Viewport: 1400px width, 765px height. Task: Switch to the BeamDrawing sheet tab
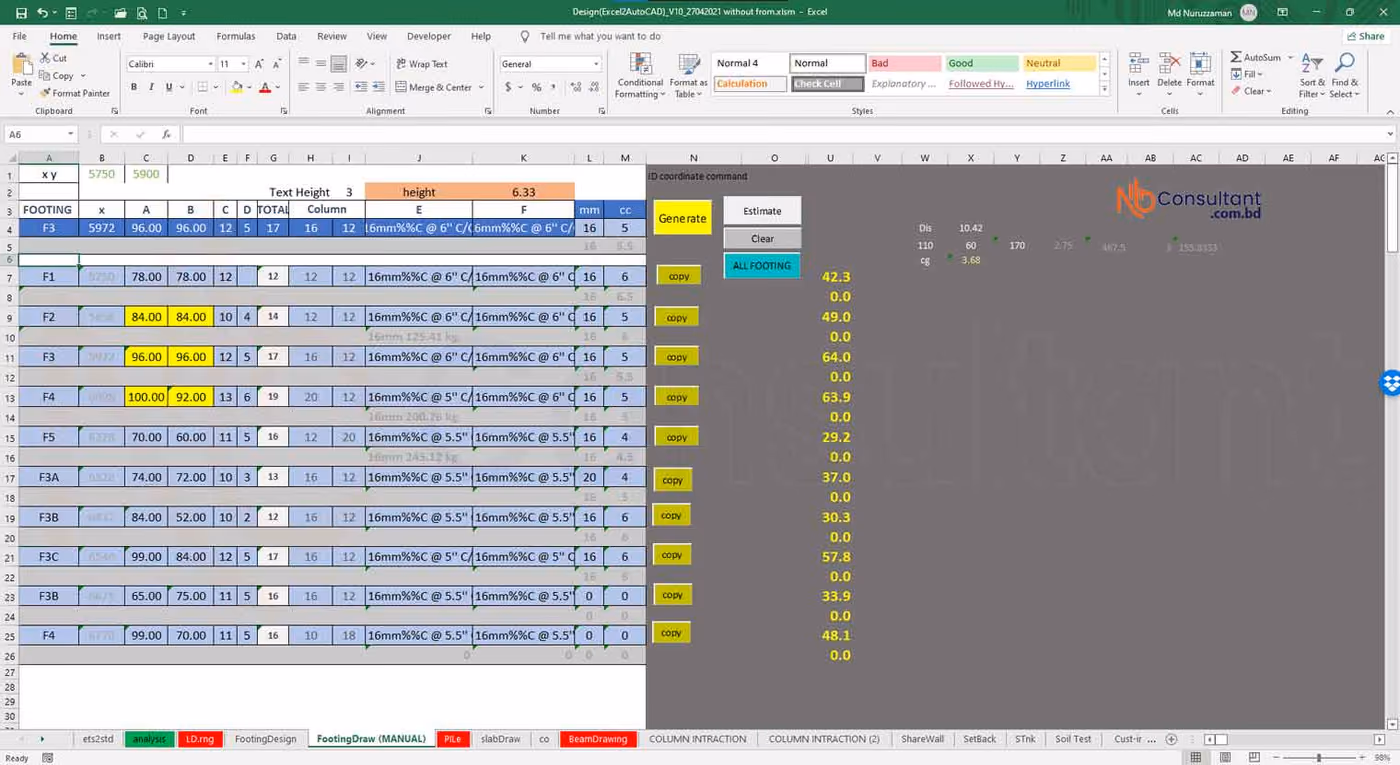[x=597, y=739]
